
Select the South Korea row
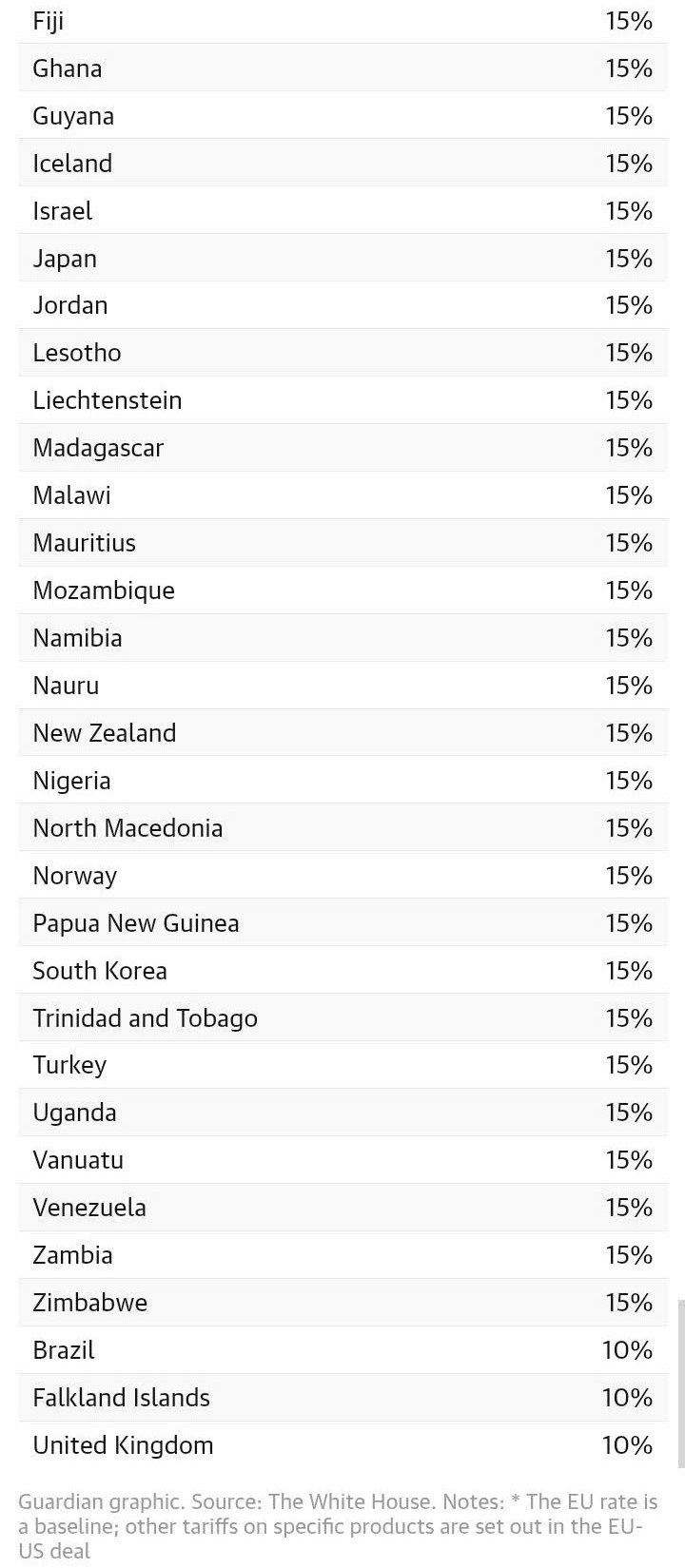click(342, 971)
